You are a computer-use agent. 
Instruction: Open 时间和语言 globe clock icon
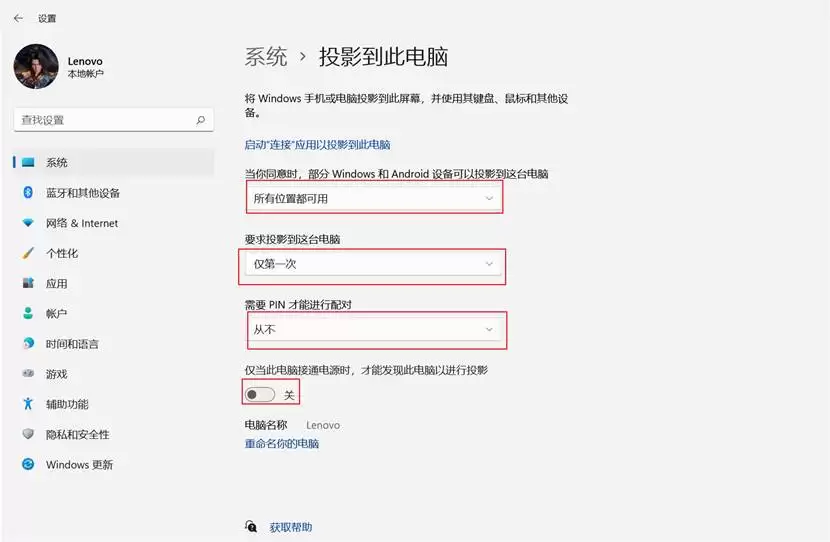click(x=28, y=344)
